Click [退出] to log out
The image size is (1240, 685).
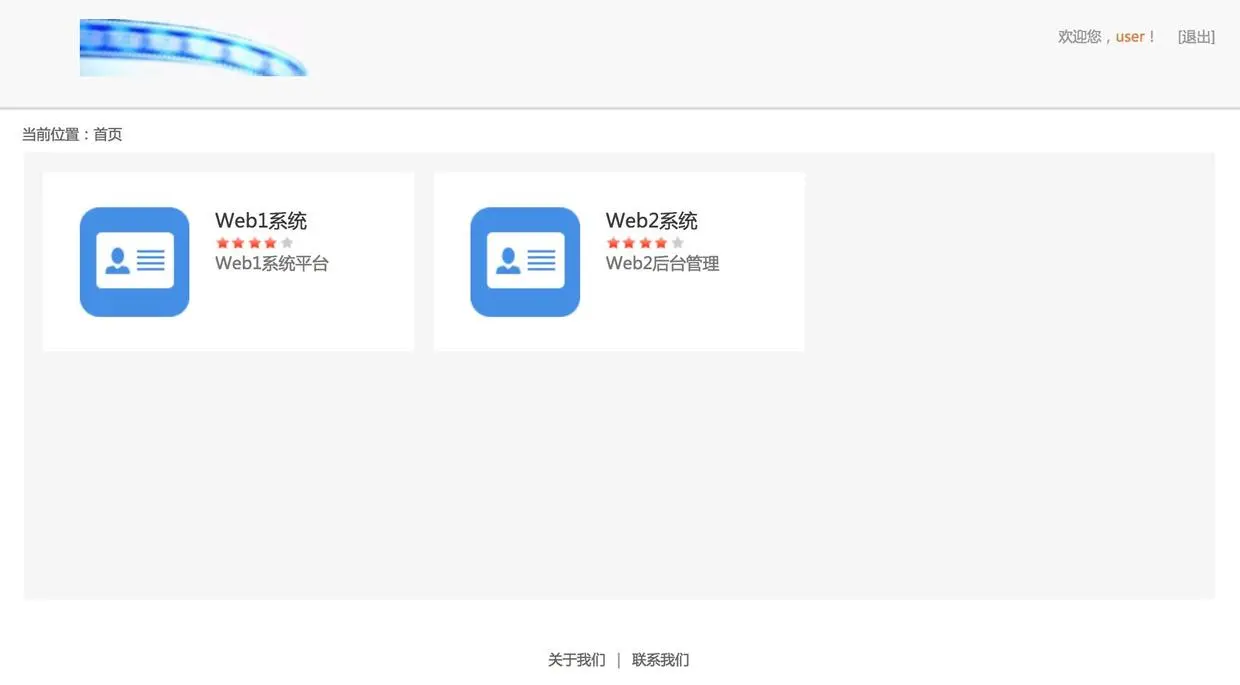point(1196,36)
